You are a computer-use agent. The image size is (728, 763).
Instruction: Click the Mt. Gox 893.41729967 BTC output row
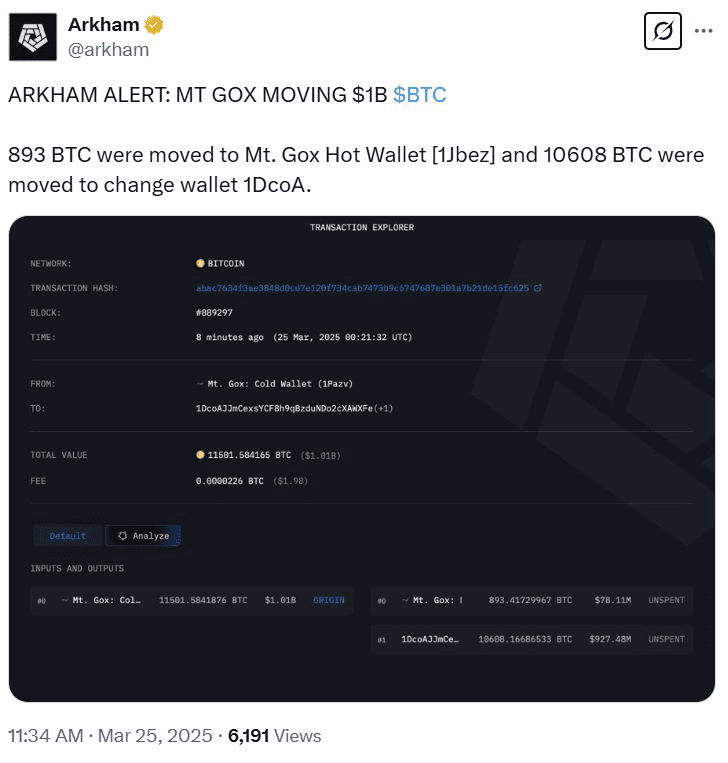point(532,600)
